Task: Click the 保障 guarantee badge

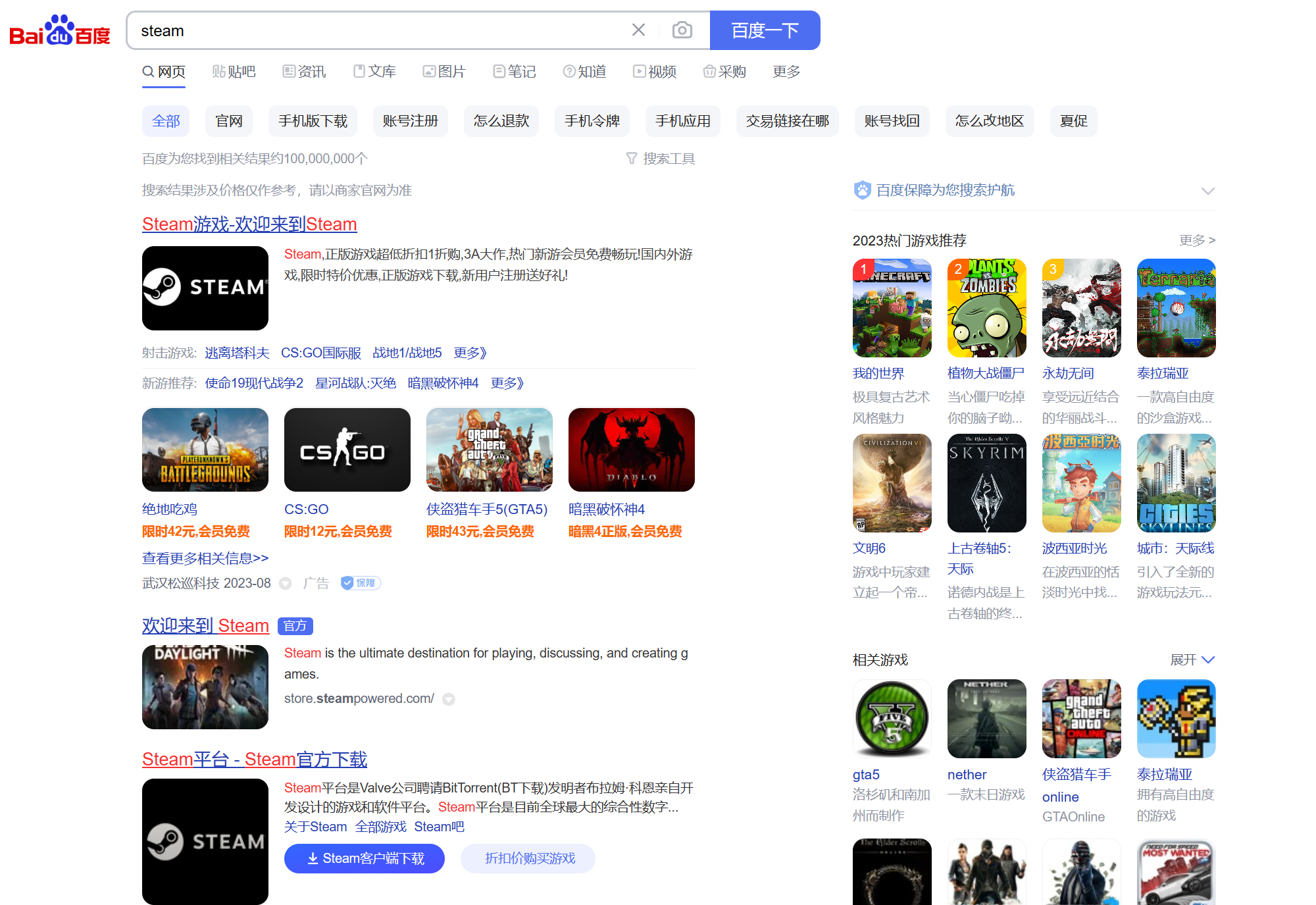Action: [x=361, y=583]
